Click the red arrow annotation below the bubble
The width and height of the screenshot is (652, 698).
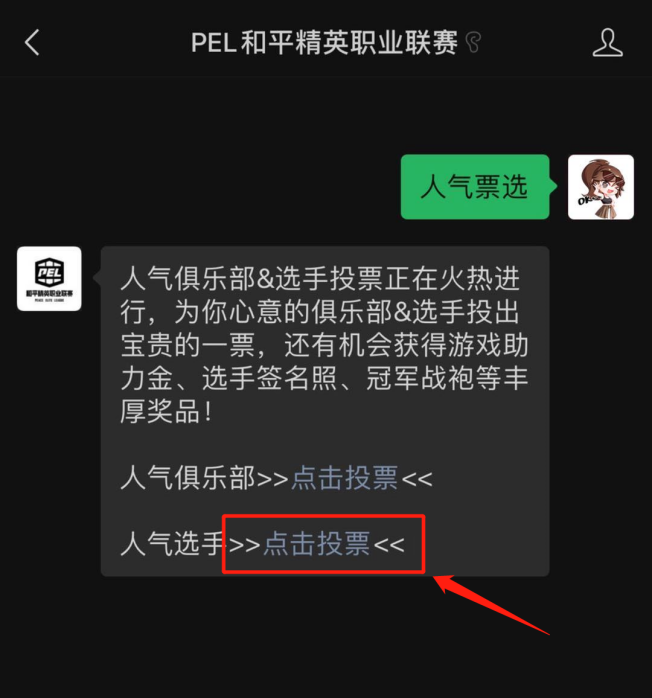tap(492, 605)
